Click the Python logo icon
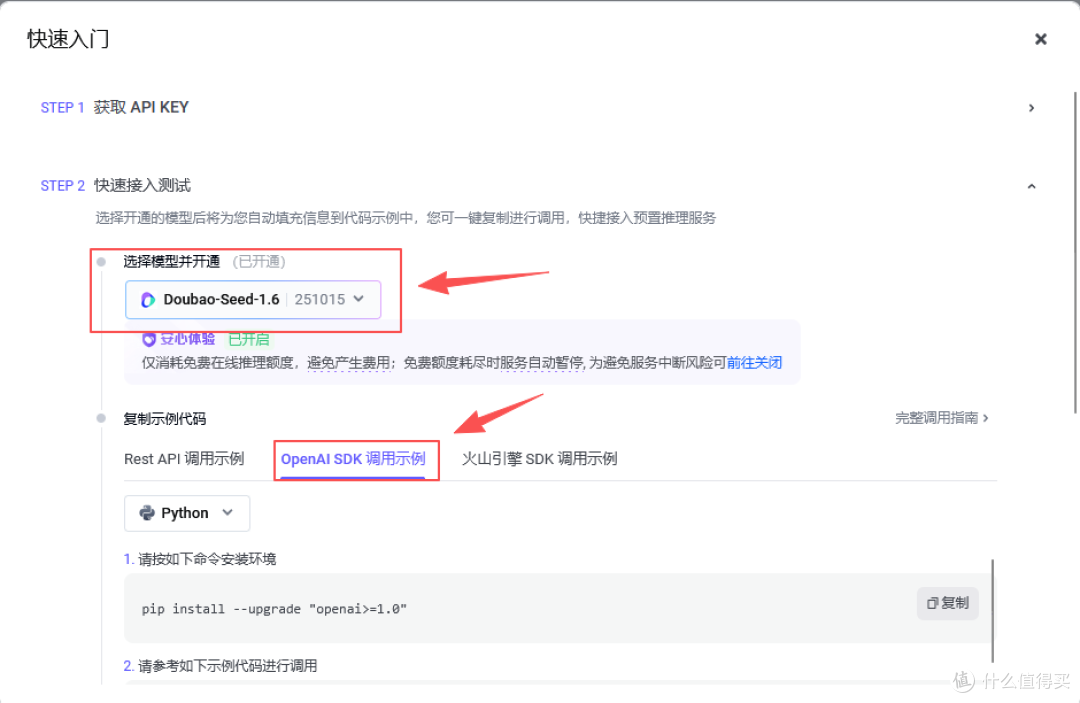Image resolution: width=1080 pixels, height=703 pixels. pyautogui.click(x=147, y=513)
